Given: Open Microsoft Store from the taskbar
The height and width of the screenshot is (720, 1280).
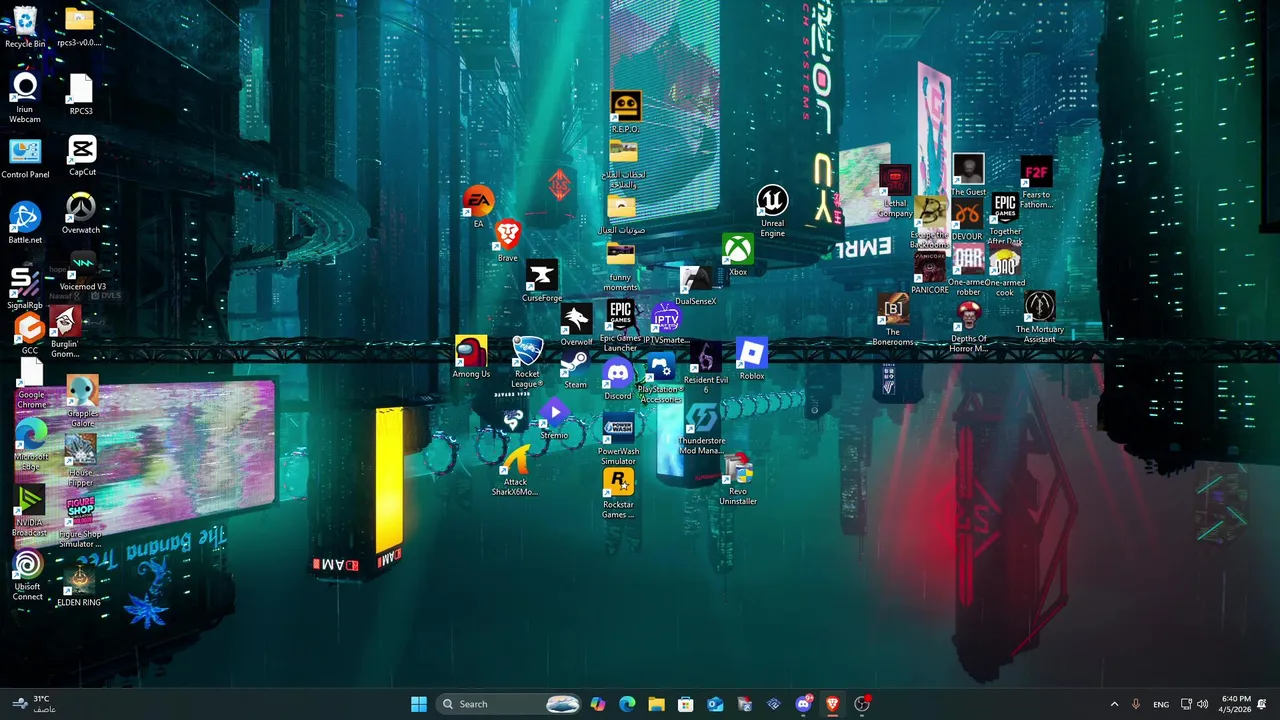Looking at the screenshot, I should [x=685, y=704].
